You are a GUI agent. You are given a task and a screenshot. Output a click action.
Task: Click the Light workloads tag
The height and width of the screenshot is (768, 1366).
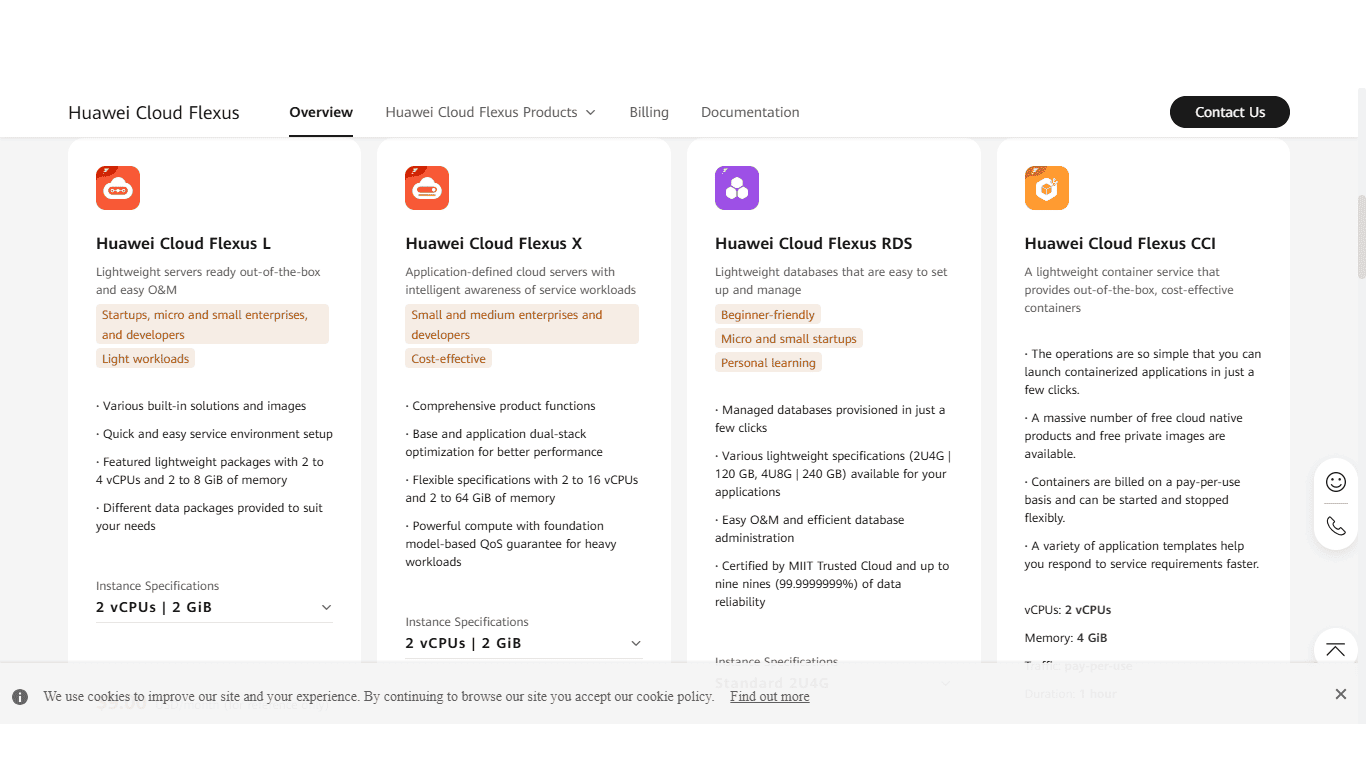pyautogui.click(x=145, y=359)
